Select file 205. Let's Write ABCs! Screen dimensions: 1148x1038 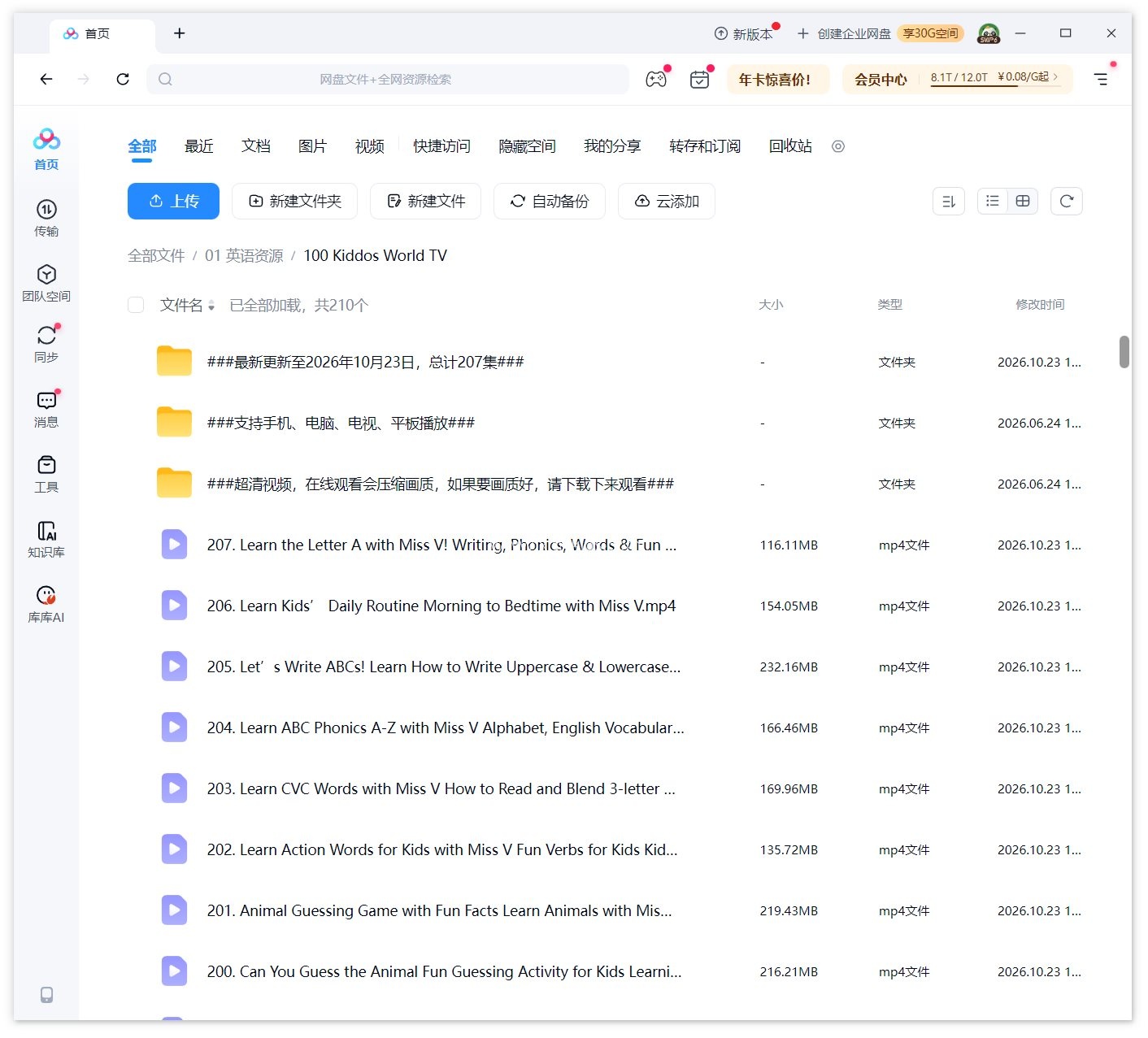tap(444, 667)
